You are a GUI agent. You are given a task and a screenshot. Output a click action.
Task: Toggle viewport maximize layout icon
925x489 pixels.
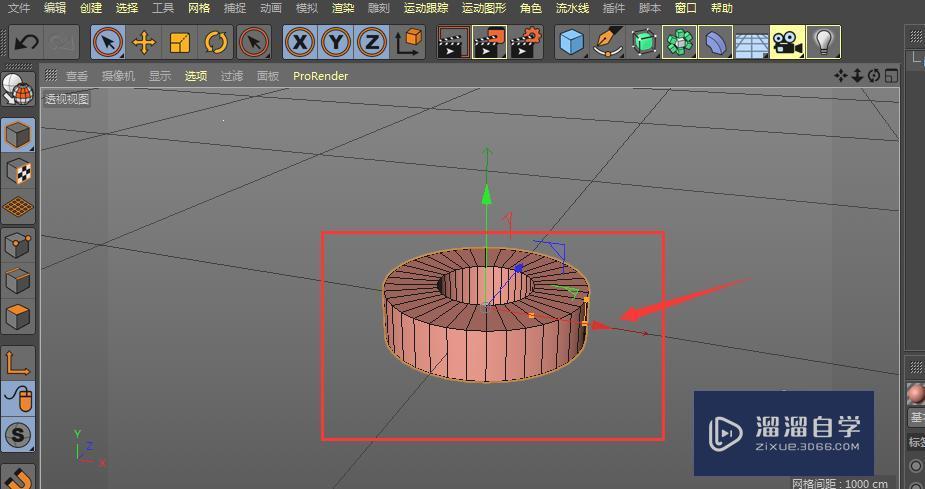[891, 76]
